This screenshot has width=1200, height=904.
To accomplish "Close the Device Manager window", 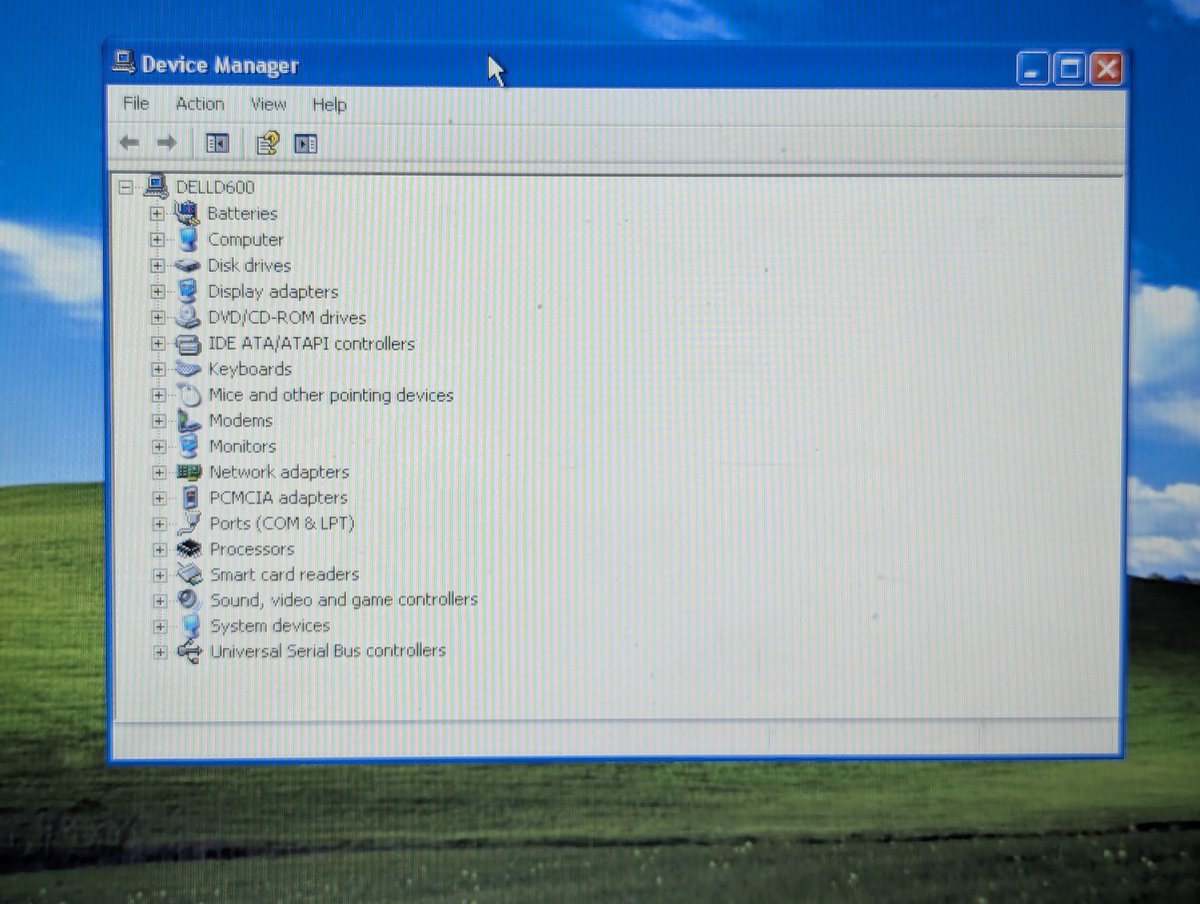I will [1105, 69].
